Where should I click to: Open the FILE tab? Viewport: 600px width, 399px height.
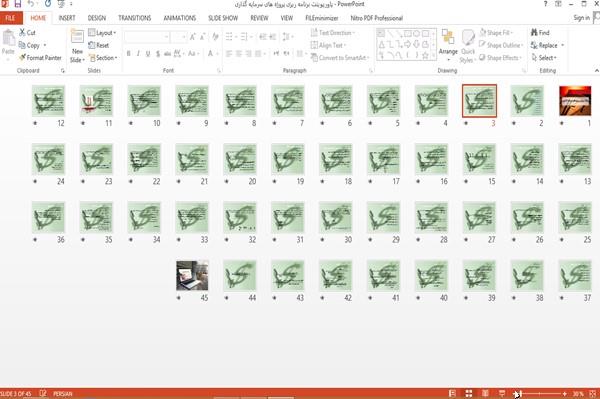tap(11, 18)
